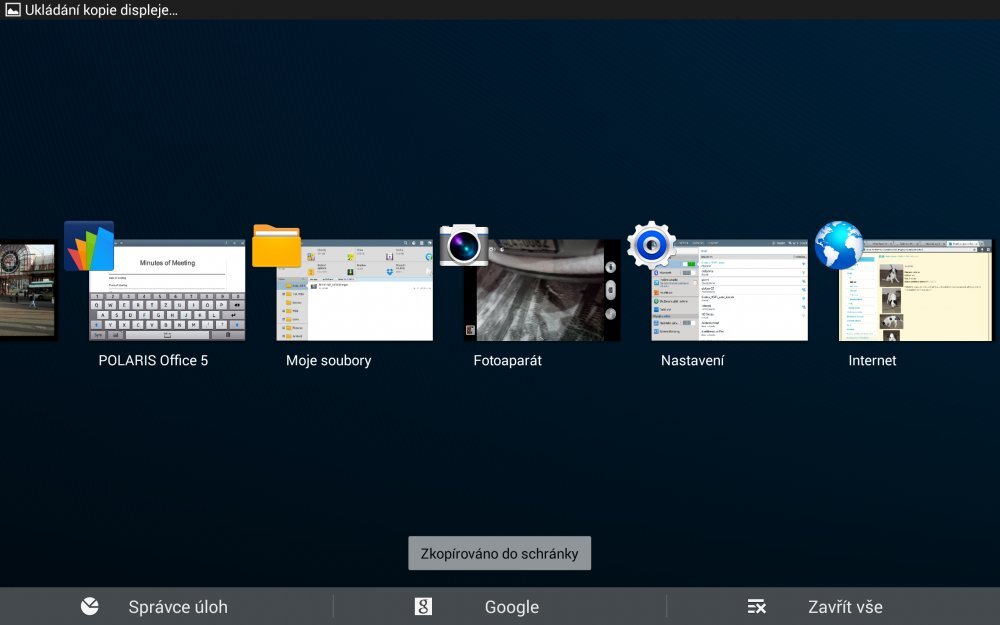Click the screenshot notification icon in status bar
This screenshot has height=625, width=1000.
pos(12,10)
